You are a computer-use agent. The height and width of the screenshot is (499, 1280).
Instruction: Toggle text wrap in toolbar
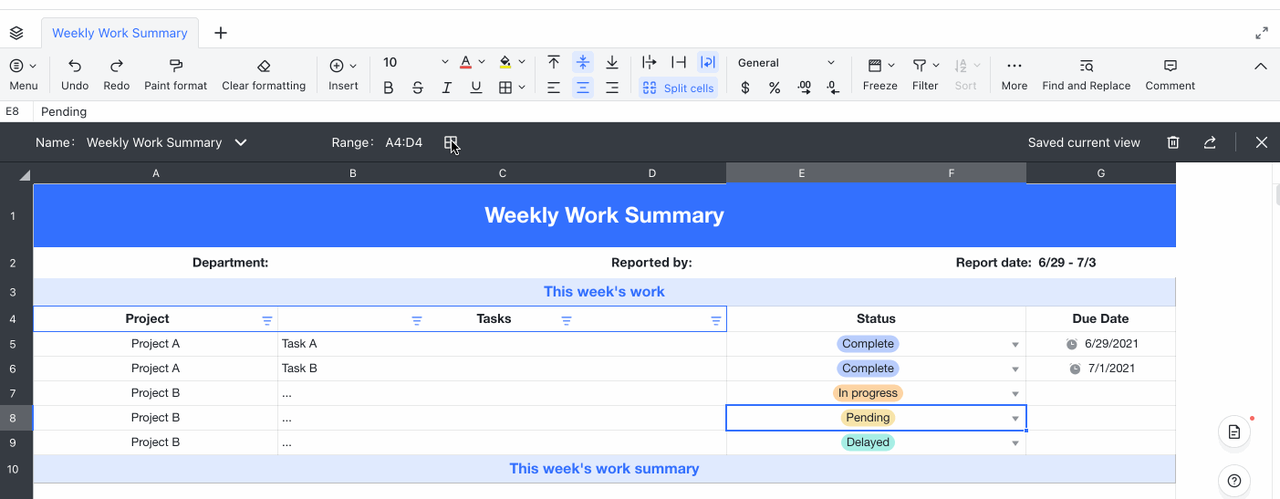click(x=708, y=62)
